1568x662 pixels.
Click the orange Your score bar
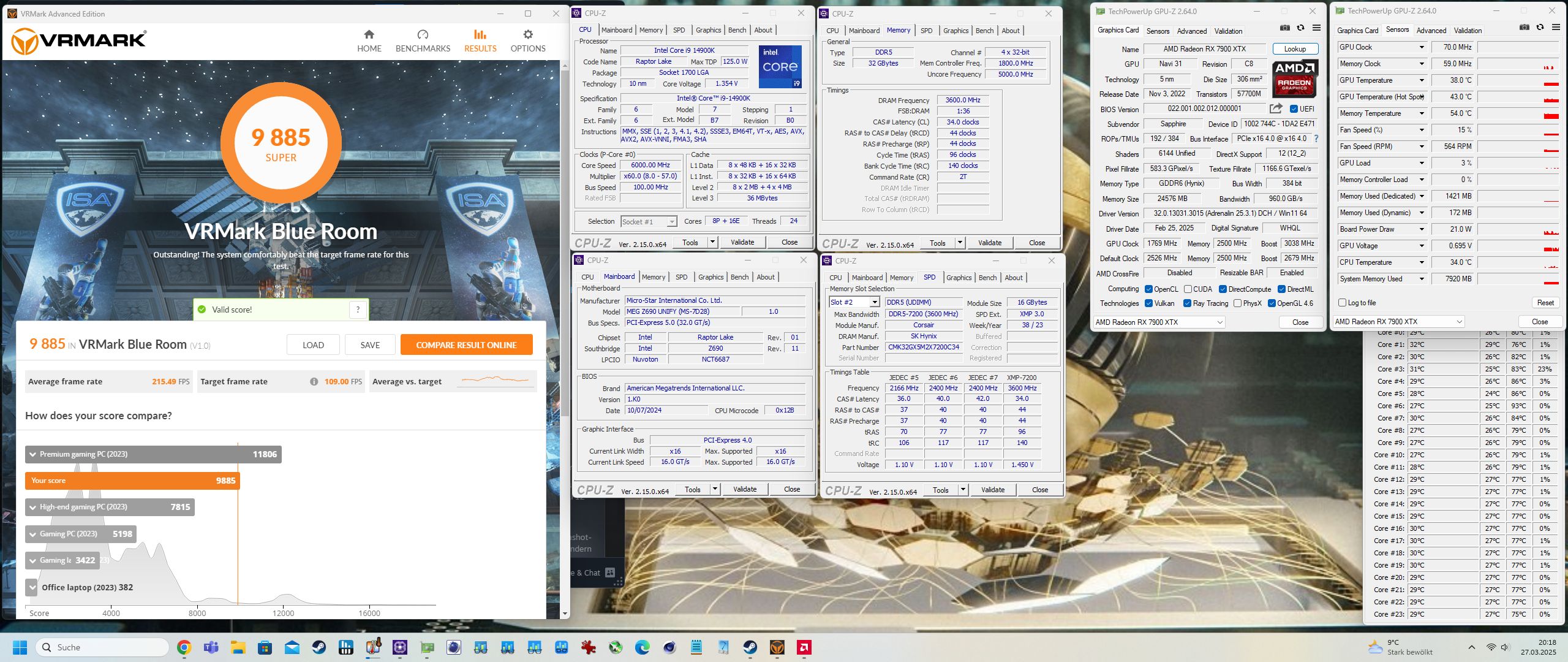132,481
